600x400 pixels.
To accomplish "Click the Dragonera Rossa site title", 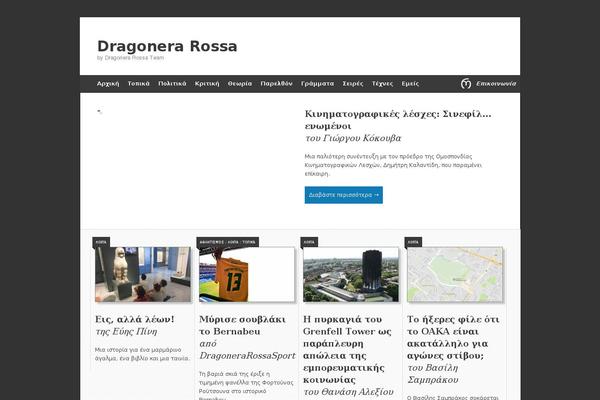I will [x=167, y=46].
